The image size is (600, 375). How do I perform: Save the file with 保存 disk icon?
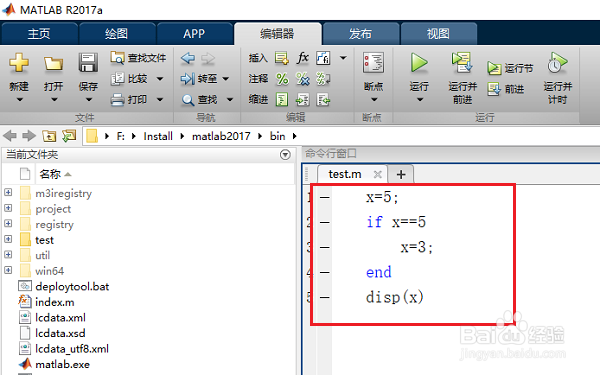(88, 63)
